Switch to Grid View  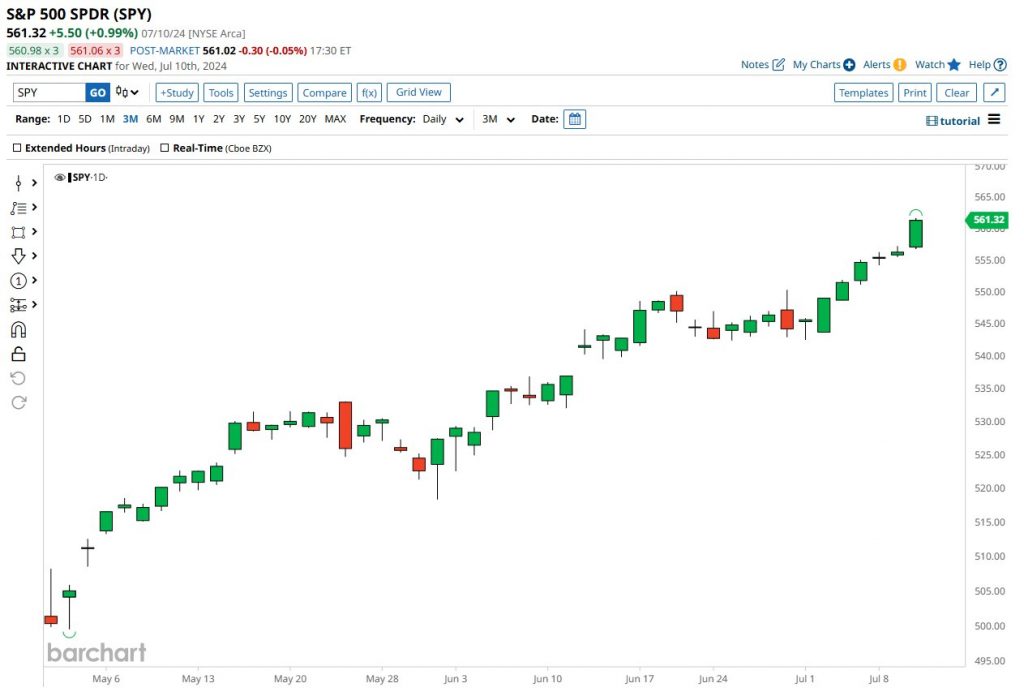(x=419, y=92)
